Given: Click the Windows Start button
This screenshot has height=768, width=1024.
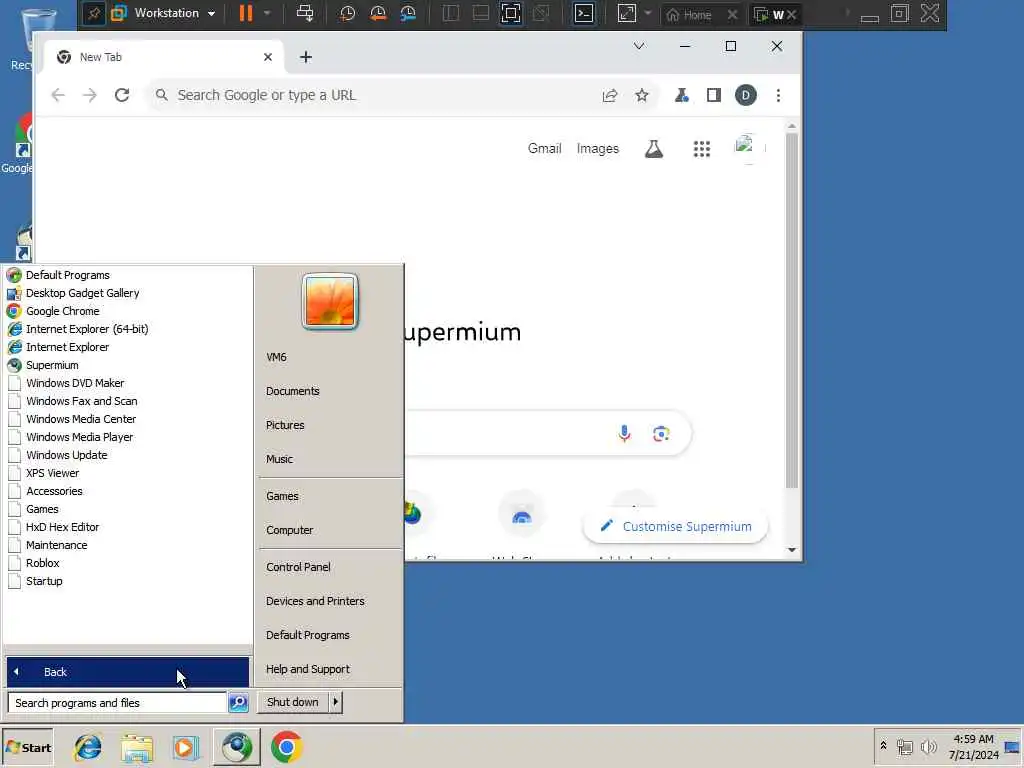Looking at the screenshot, I should coord(27,748).
